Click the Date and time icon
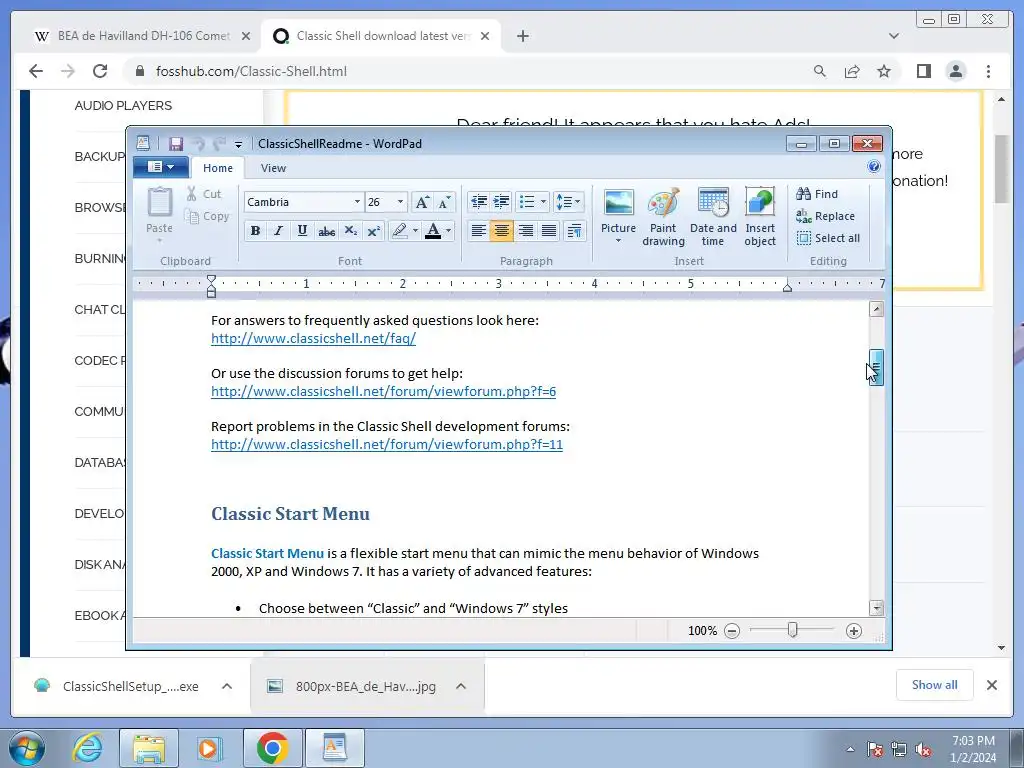The height and width of the screenshot is (768, 1024). [712, 217]
